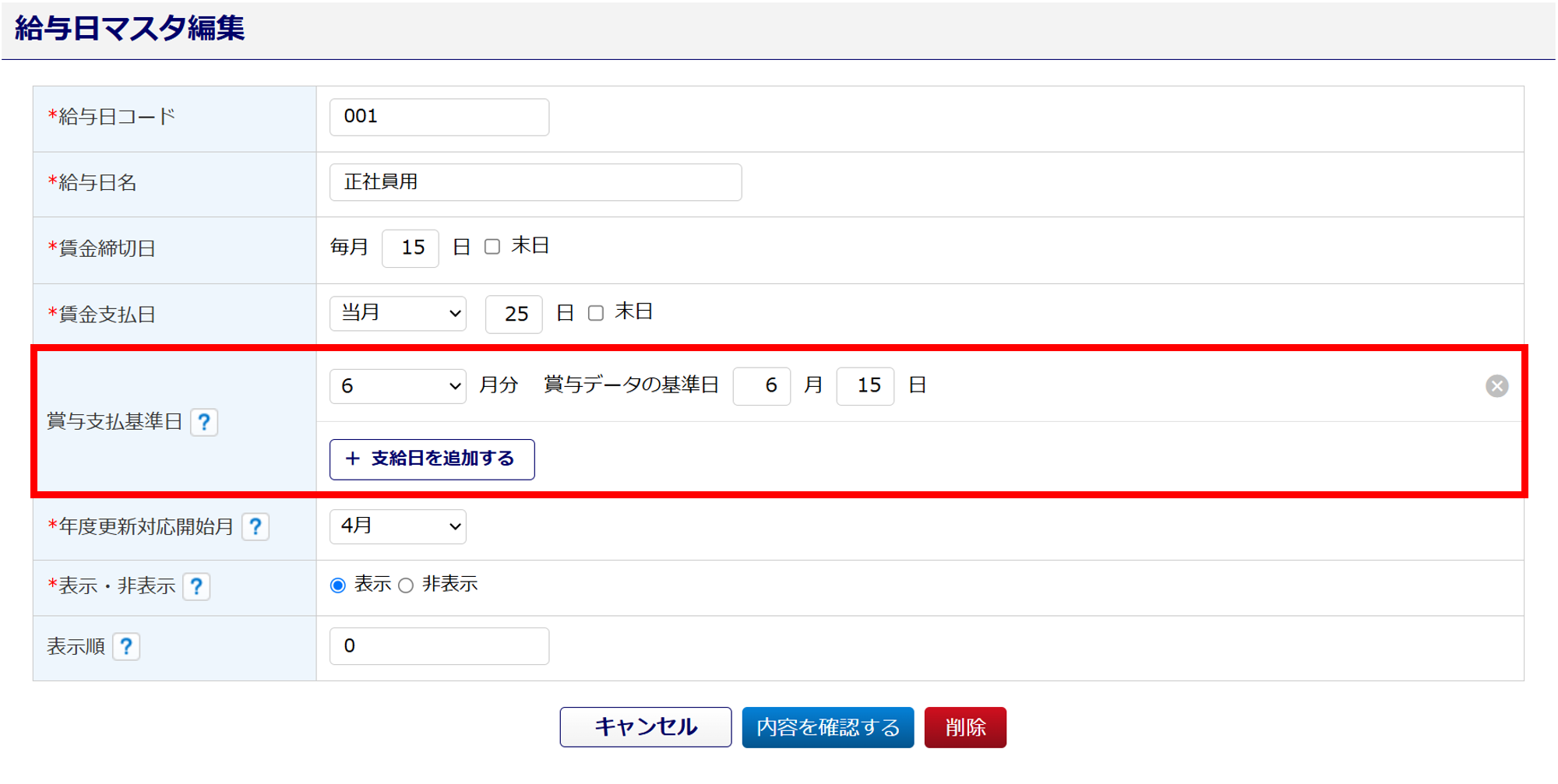Click the 給与日コード row label

111,117
